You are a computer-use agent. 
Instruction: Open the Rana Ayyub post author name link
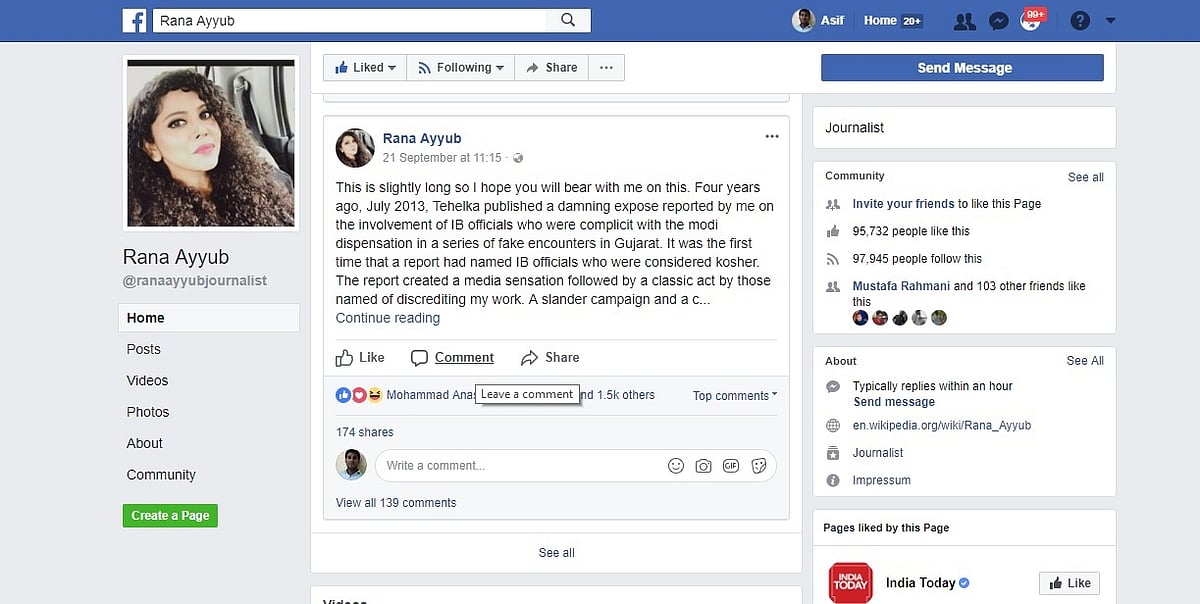point(422,138)
